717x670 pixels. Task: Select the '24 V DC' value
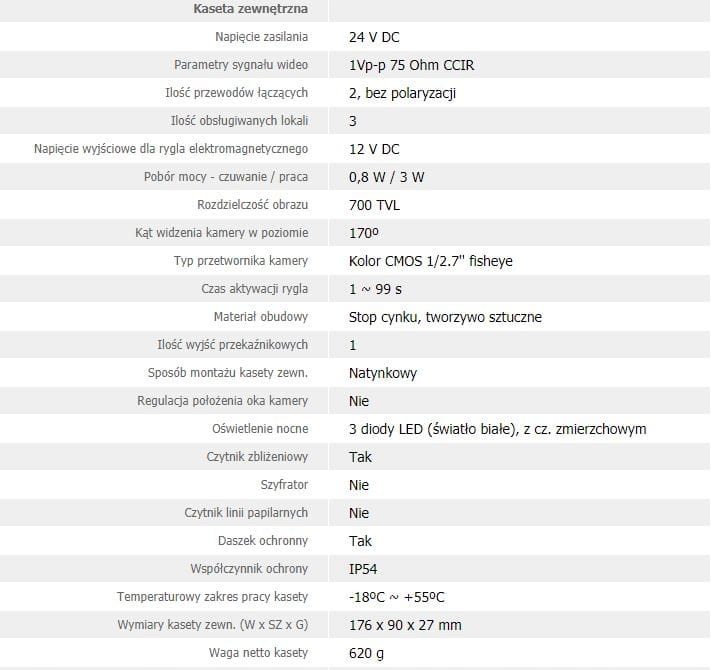pos(374,37)
